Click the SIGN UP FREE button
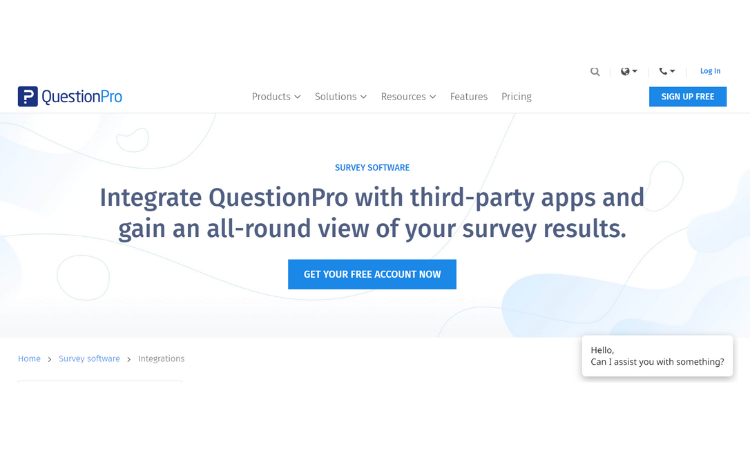 (x=687, y=97)
